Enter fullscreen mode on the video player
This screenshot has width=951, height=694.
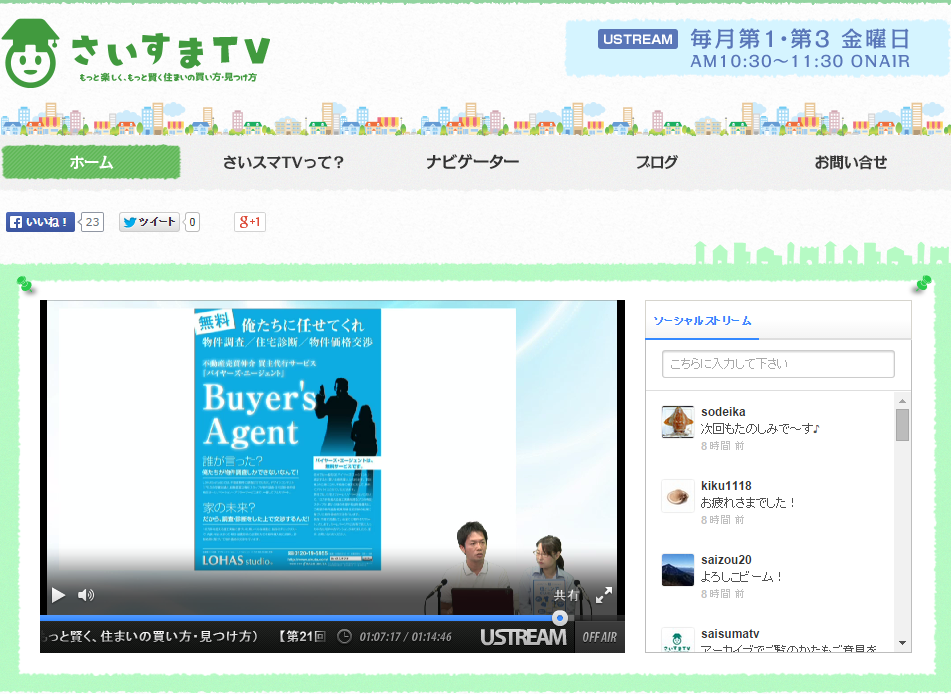(604, 595)
